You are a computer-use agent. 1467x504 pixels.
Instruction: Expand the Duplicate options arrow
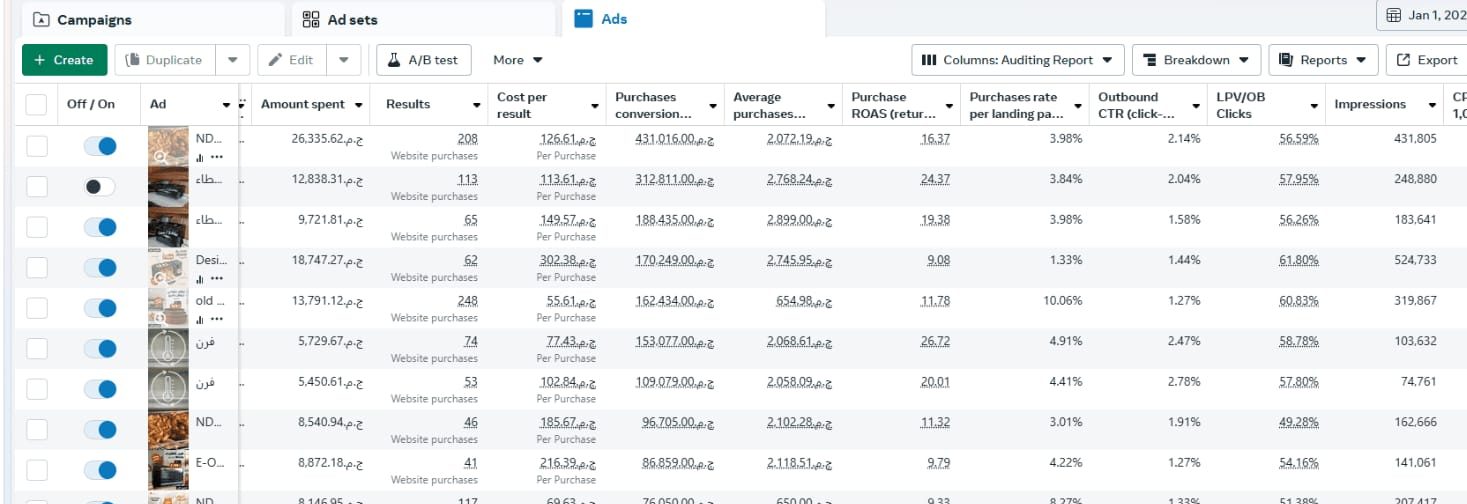[232, 60]
